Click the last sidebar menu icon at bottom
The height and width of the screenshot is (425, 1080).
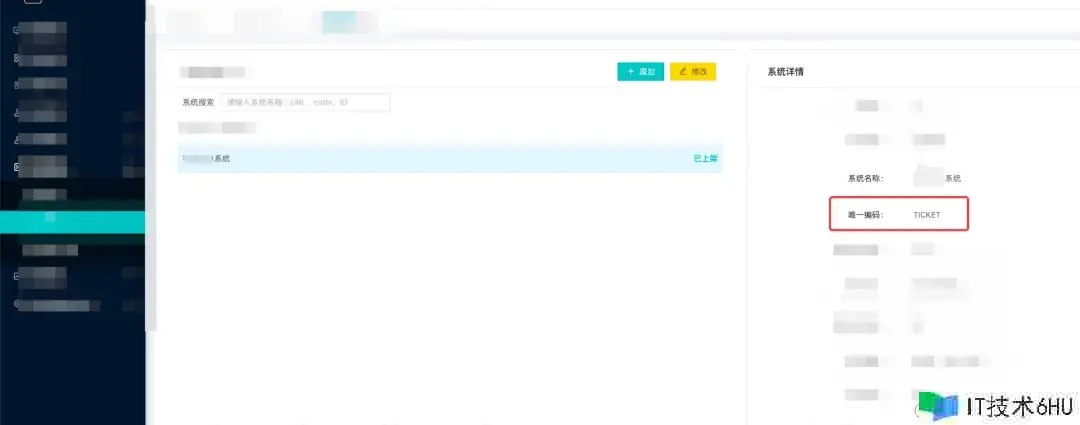click(x=16, y=304)
